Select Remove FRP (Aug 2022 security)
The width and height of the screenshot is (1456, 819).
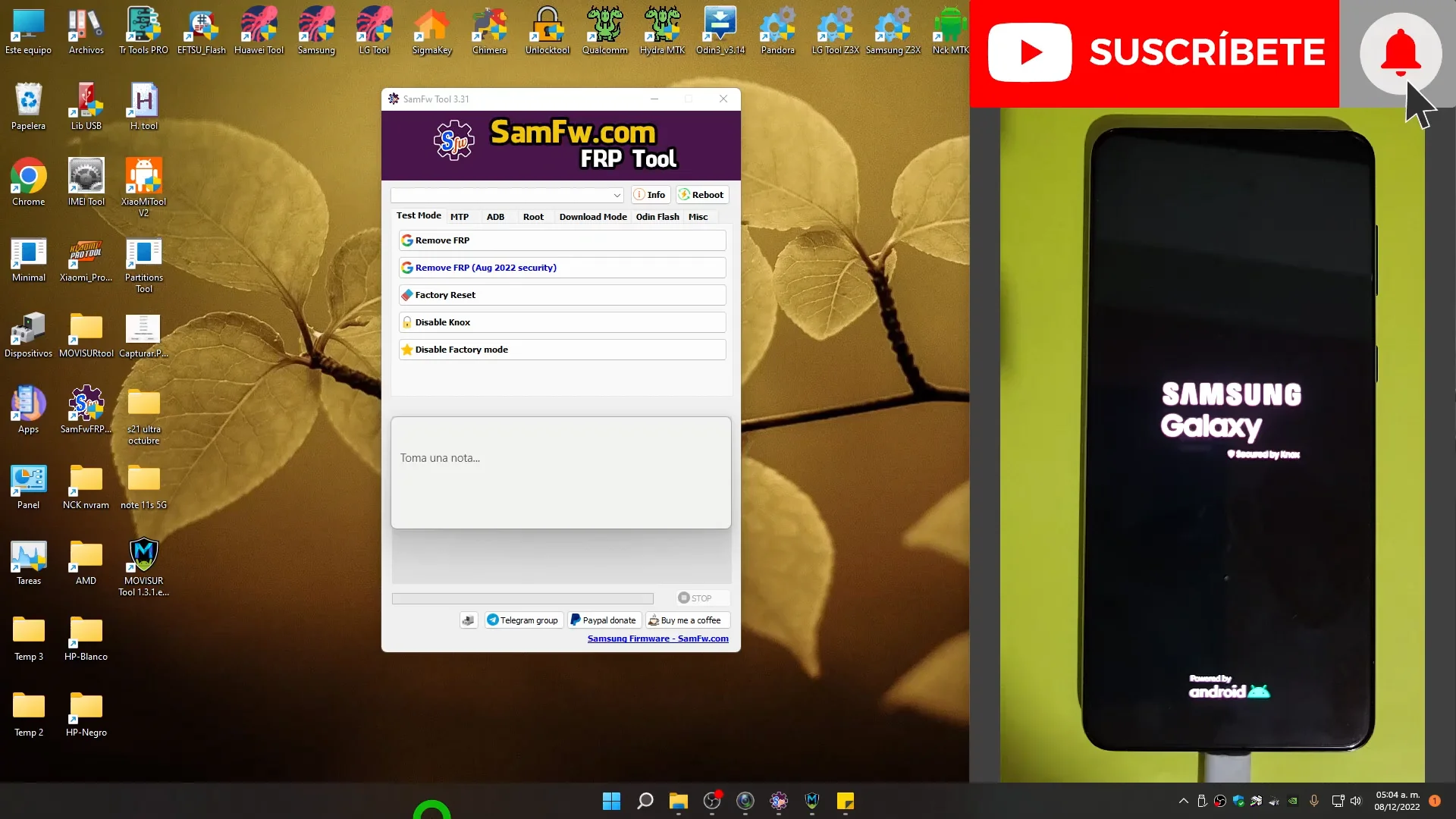pyautogui.click(x=561, y=267)
